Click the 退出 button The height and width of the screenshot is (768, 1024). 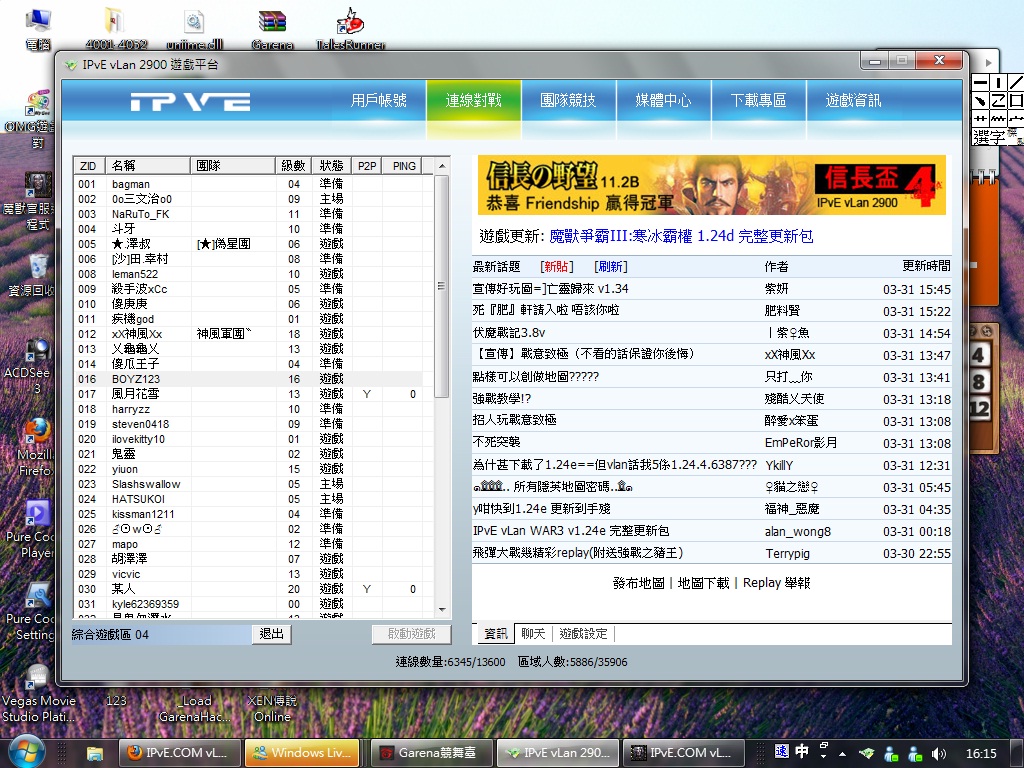pyautogui.click(x=271, y=634)
